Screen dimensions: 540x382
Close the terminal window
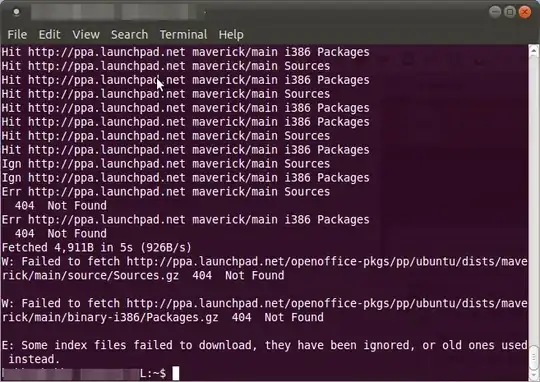[x=525, y=12]
